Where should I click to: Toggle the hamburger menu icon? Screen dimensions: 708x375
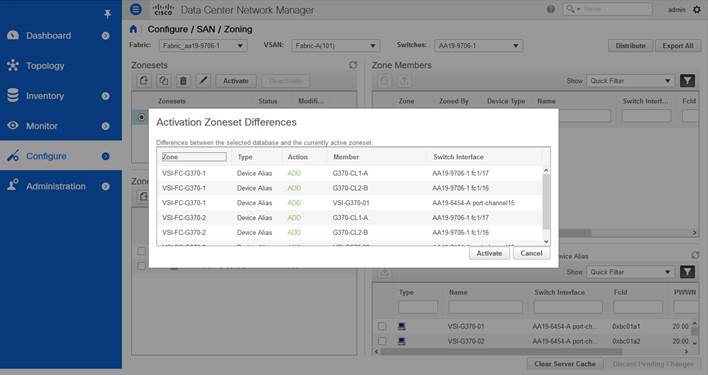click(x=135, y=9)
